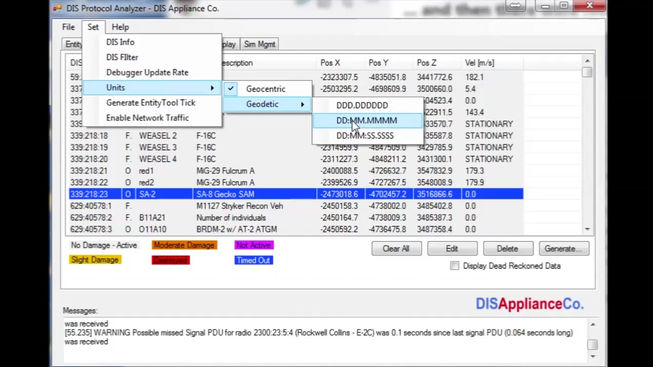Click the Generate... button

tap(563, 249)
